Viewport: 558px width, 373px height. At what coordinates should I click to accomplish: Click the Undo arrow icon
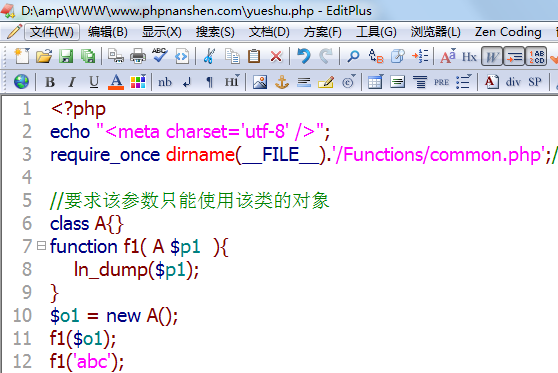[304, 56]
